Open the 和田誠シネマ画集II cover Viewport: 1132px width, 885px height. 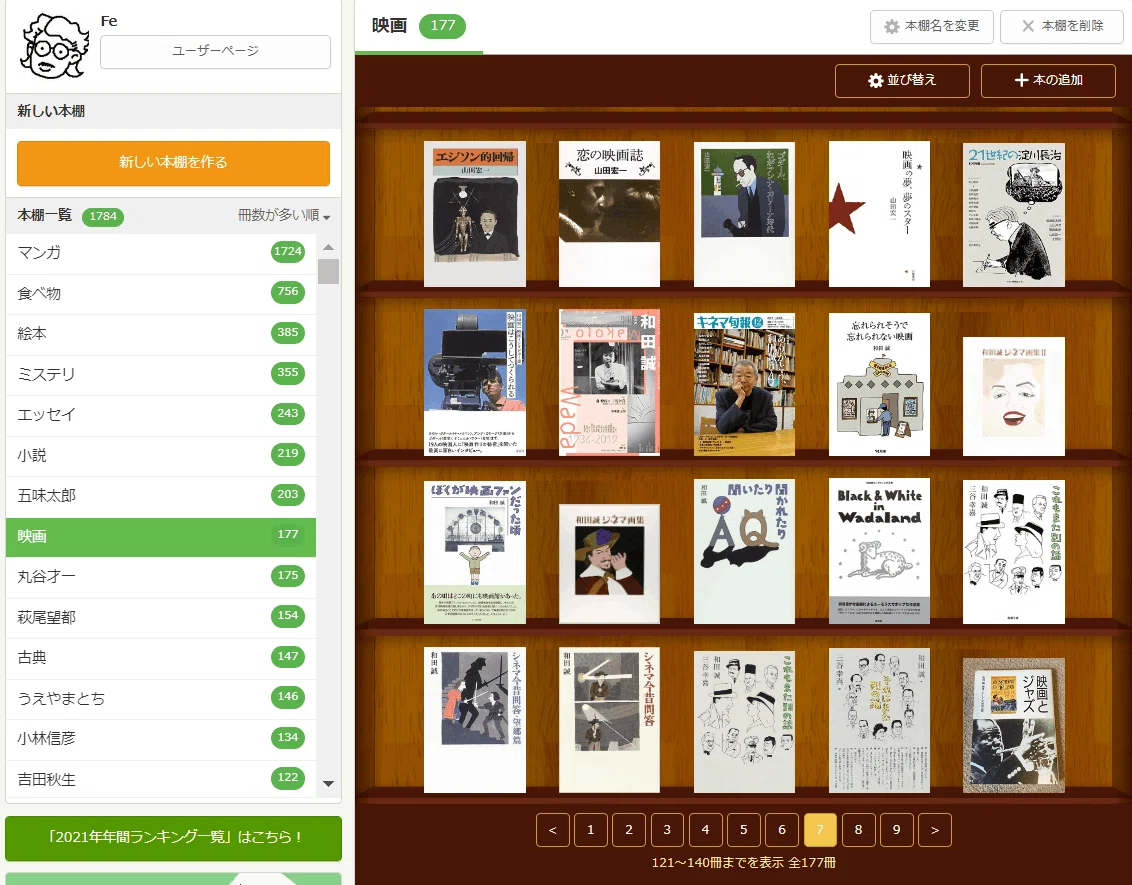[x=1014, y=396]
